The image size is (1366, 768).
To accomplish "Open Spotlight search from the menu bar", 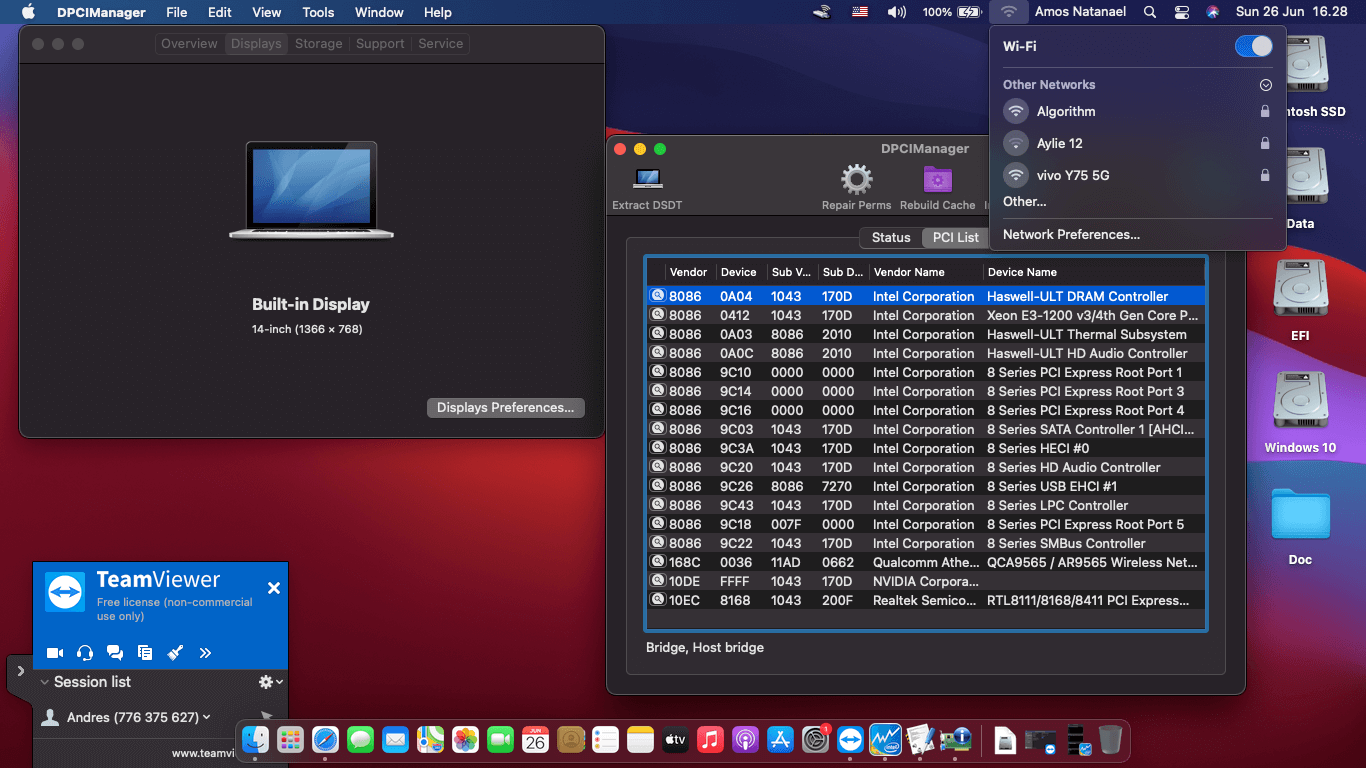I will coord(1149,12).
